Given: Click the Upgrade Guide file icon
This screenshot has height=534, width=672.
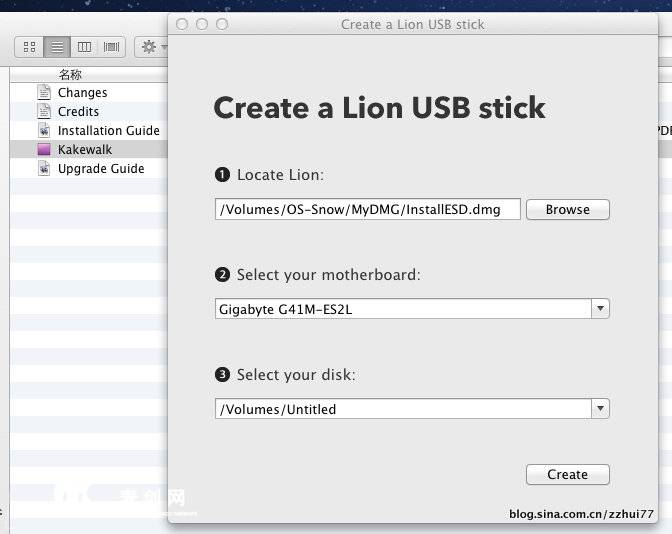Looking at the screenshot, I should [x=44, y=168].
